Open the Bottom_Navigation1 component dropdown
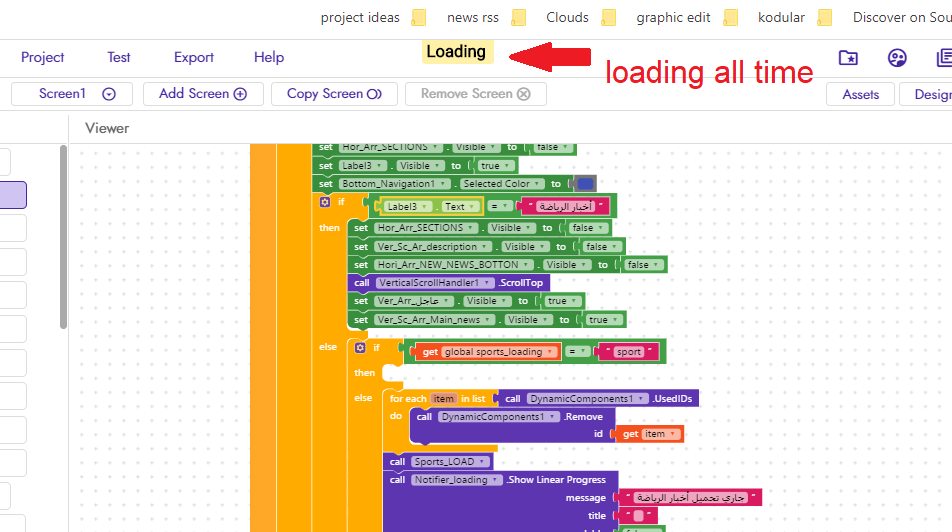The height and width of the screenshot is (532, 952). coord(395,183)
